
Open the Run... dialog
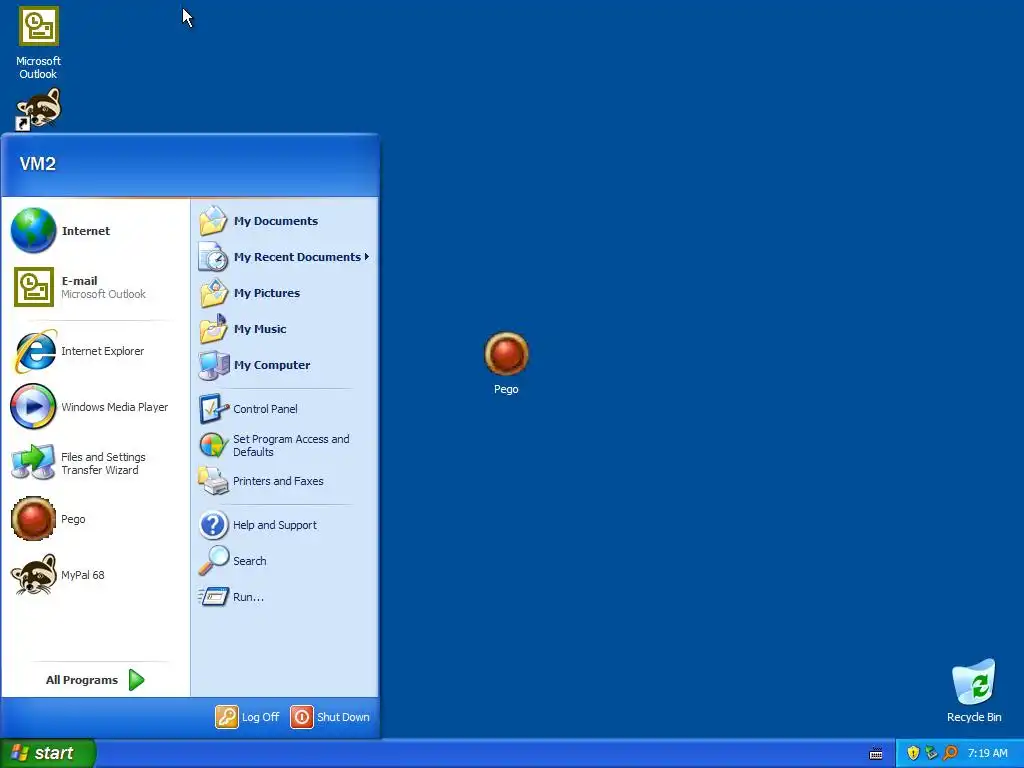pyautogui.click(x=284, y=597)
